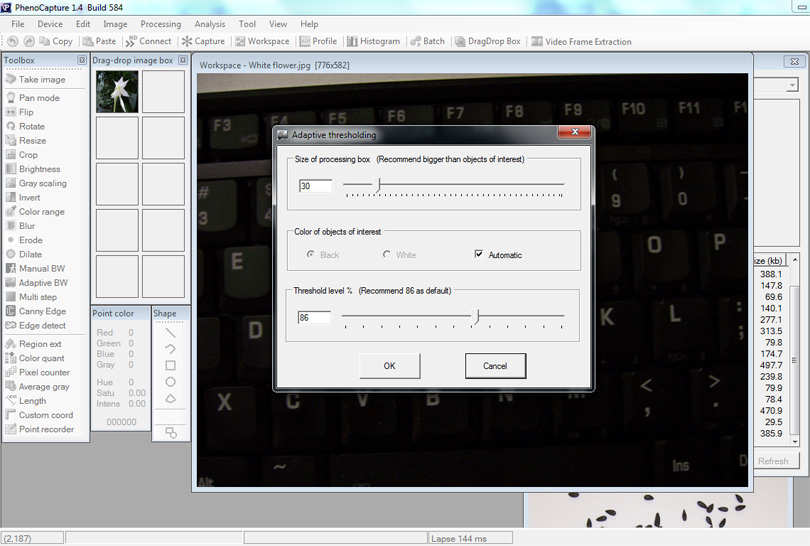Viewport: 810px width, 546px height.
Task: Click the Histogram toolbar icon
Action: click(372, 41)
